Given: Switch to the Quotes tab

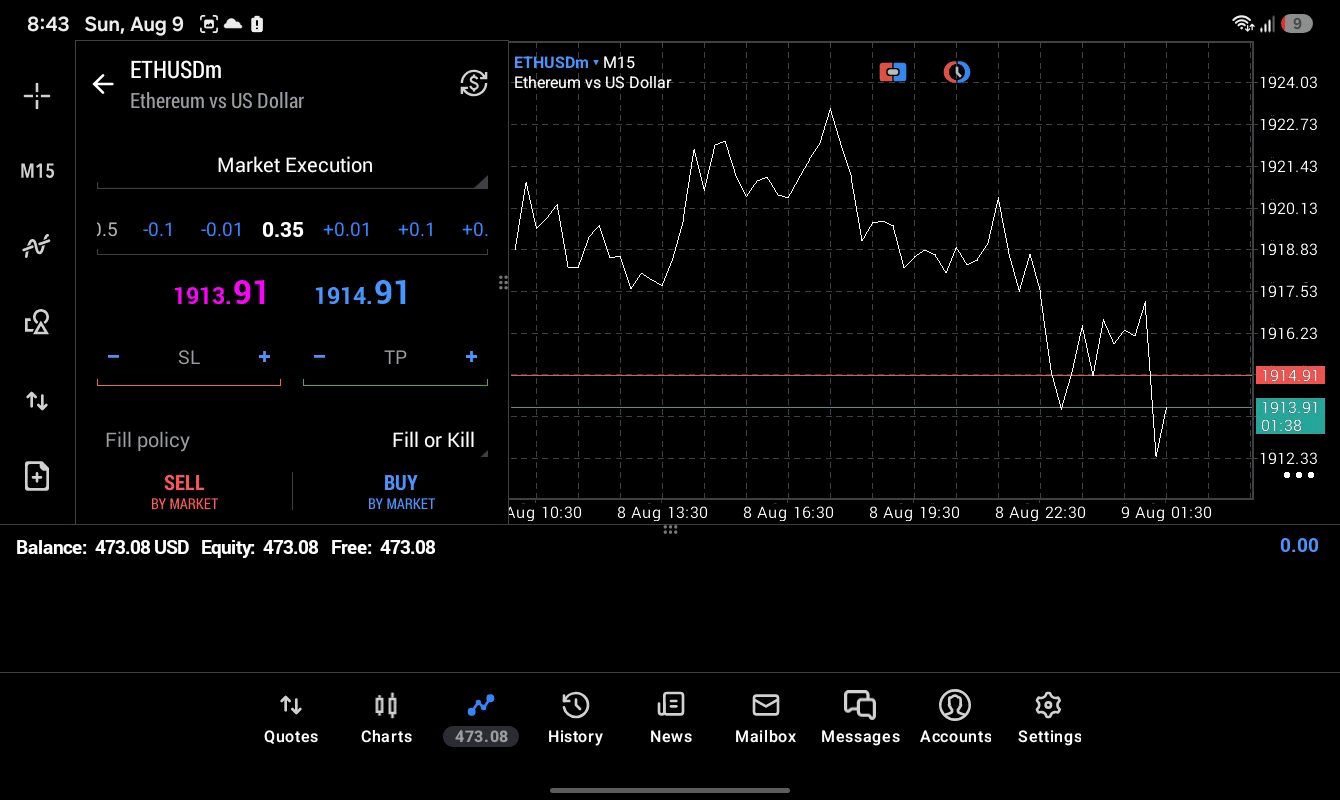Looking at the screenshot, I should [291, 719].
